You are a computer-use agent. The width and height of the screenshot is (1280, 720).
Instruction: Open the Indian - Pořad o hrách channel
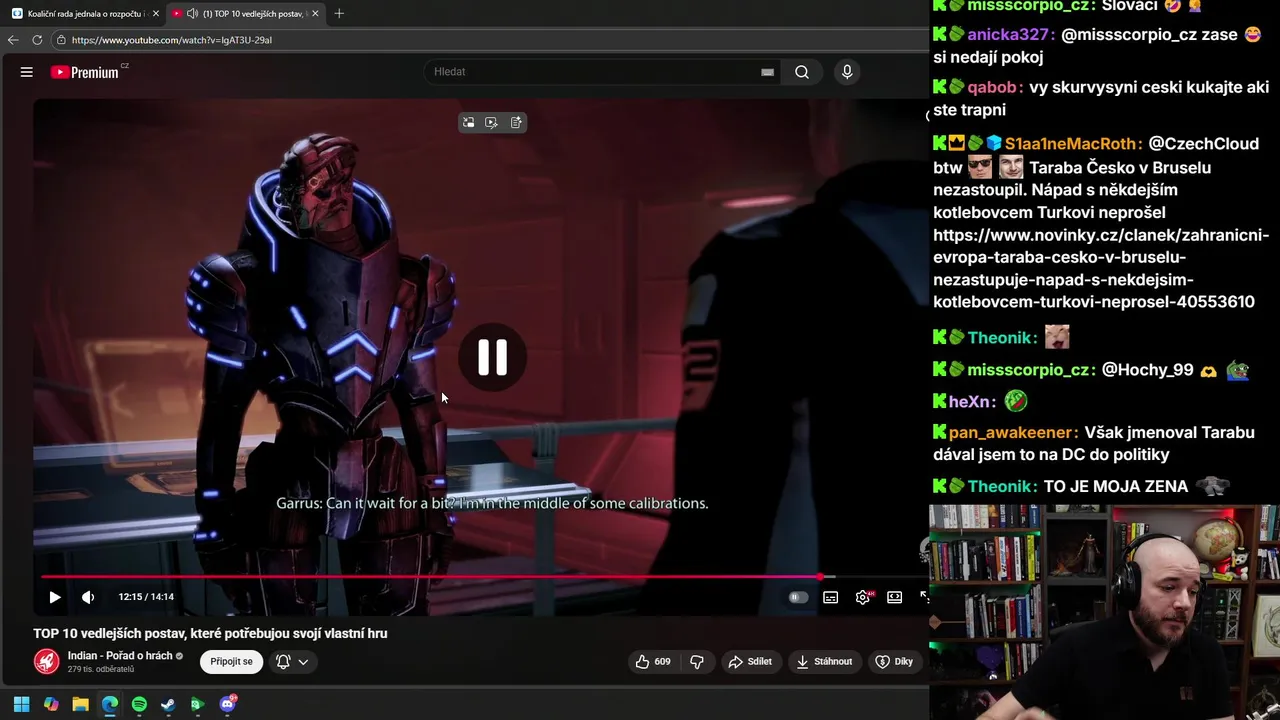tap(120, 656)
